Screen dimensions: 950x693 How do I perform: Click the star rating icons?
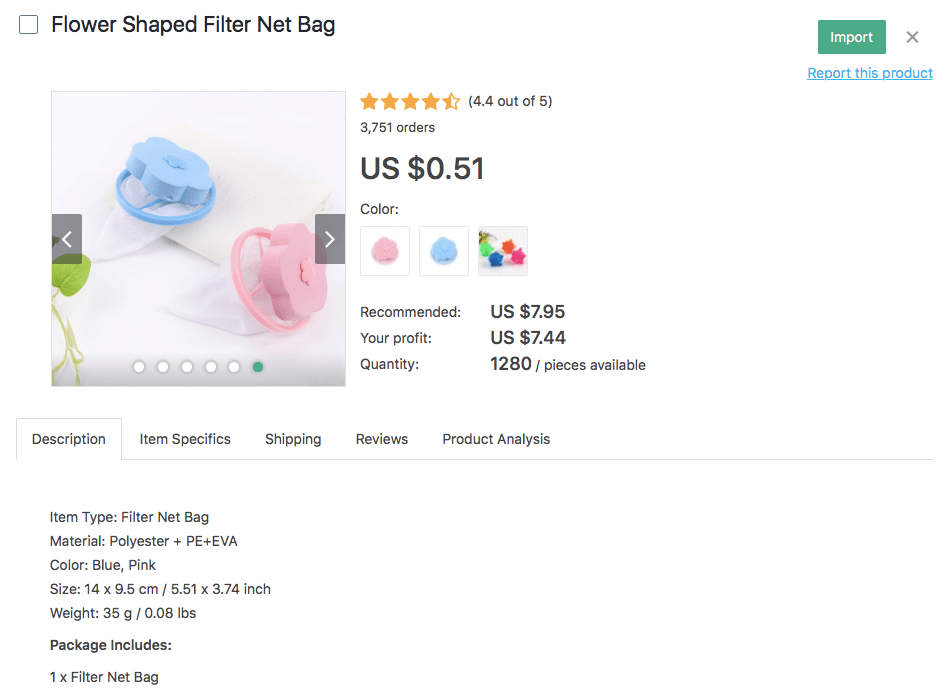[x=410, y=101]
